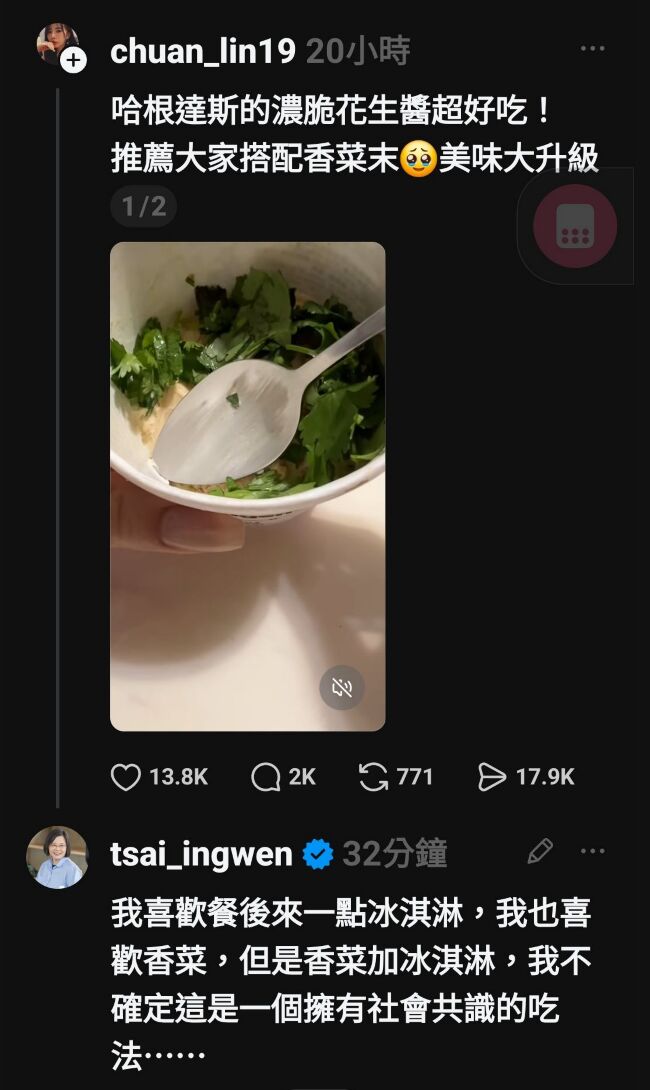
Task: Open the three-dot menu on tsai_ingwen's reply
Action: pos(594,851)
